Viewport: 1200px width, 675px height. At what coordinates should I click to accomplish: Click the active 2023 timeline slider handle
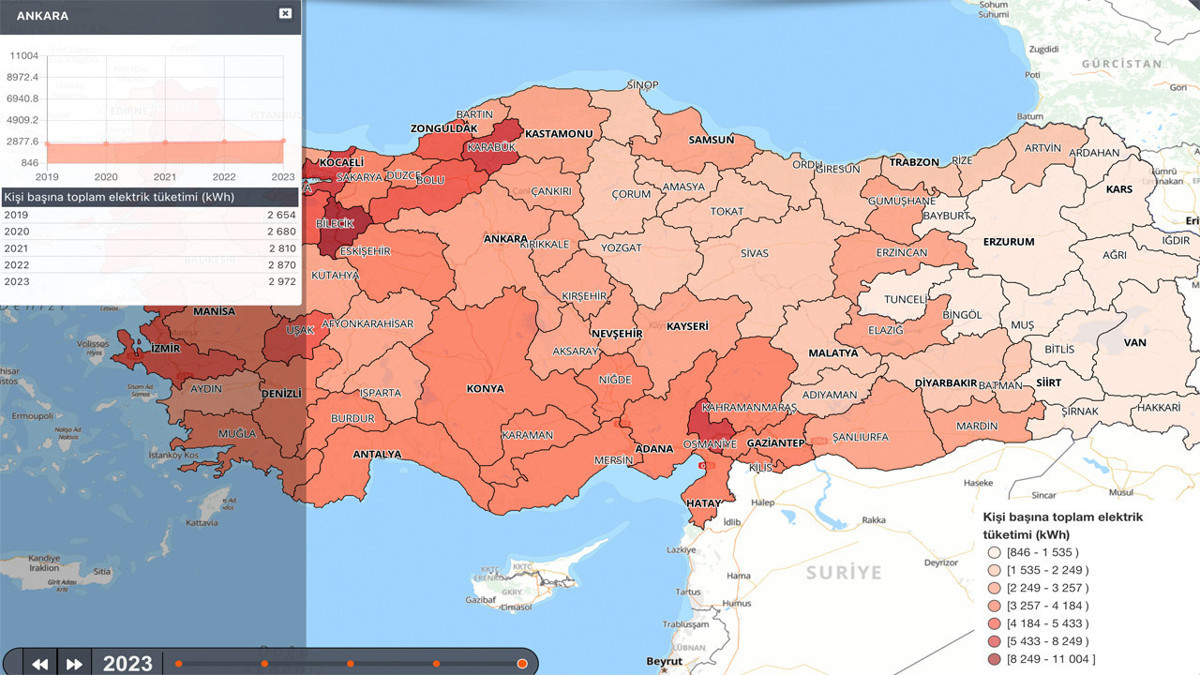click(522, 663)
